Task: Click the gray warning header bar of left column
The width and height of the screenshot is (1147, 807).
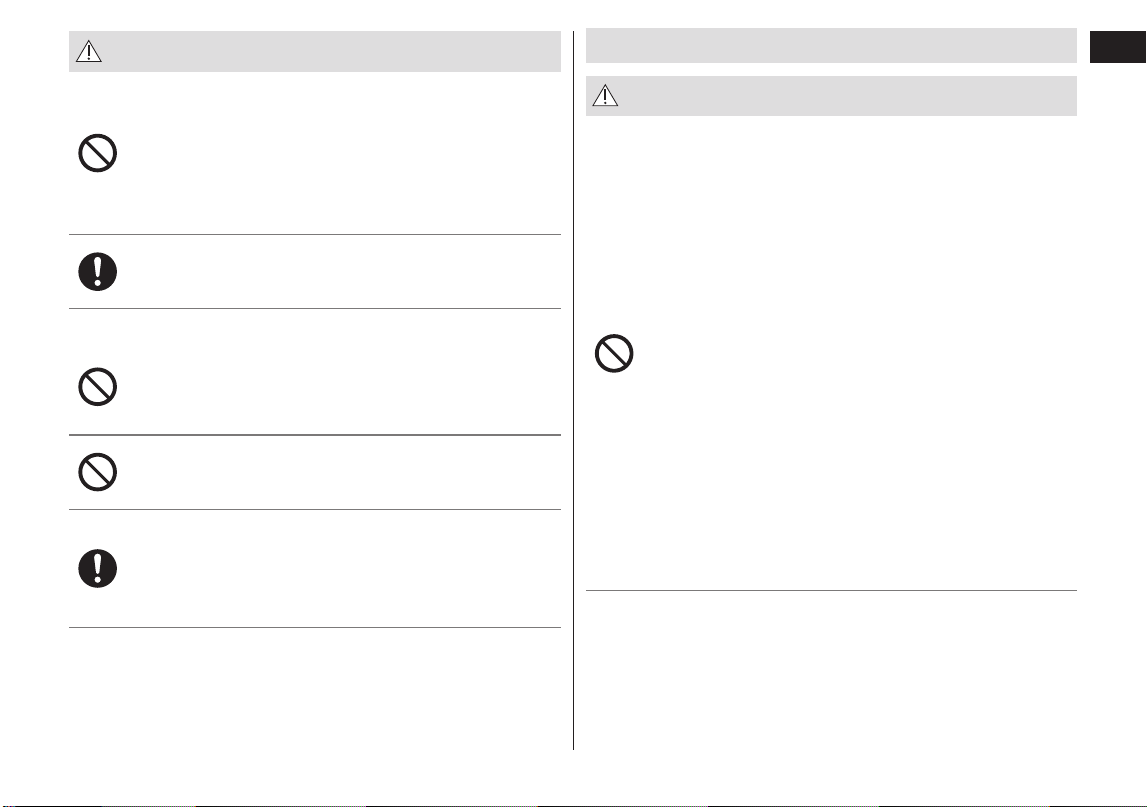Action: tap(315, 51)
